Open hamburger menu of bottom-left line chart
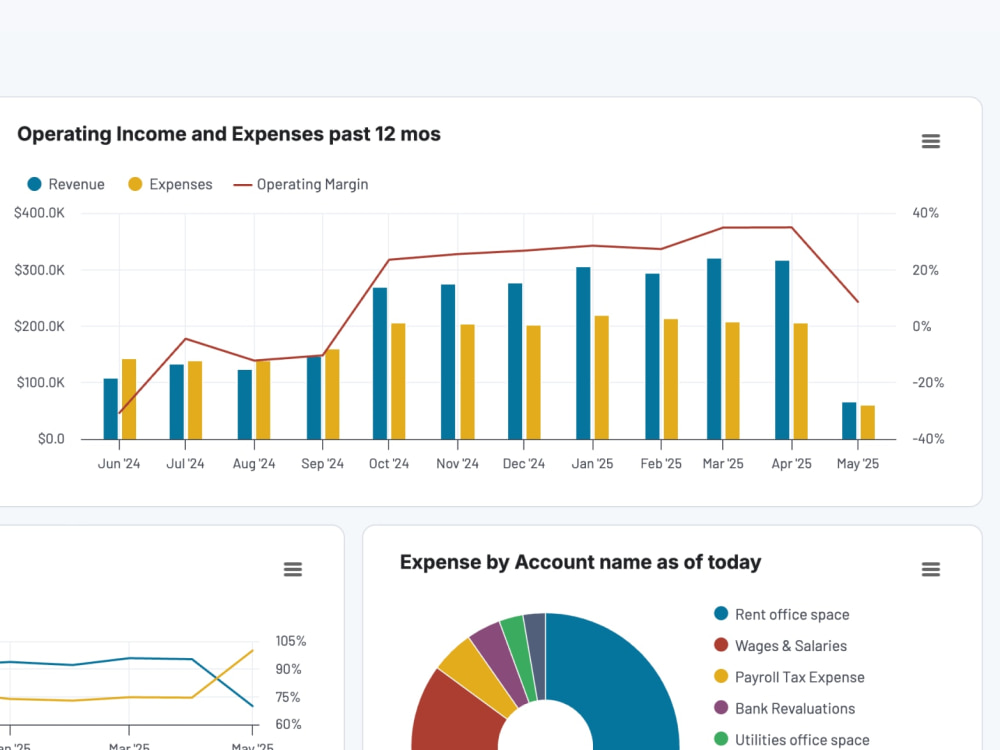The image size is (1000, 750). (x=293, y=570)
